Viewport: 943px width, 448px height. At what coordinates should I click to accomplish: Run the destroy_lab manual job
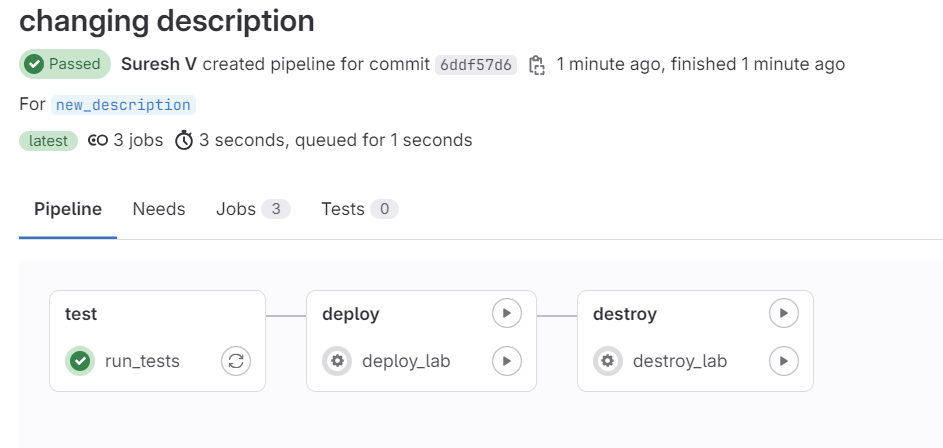[x=783, y=361]
